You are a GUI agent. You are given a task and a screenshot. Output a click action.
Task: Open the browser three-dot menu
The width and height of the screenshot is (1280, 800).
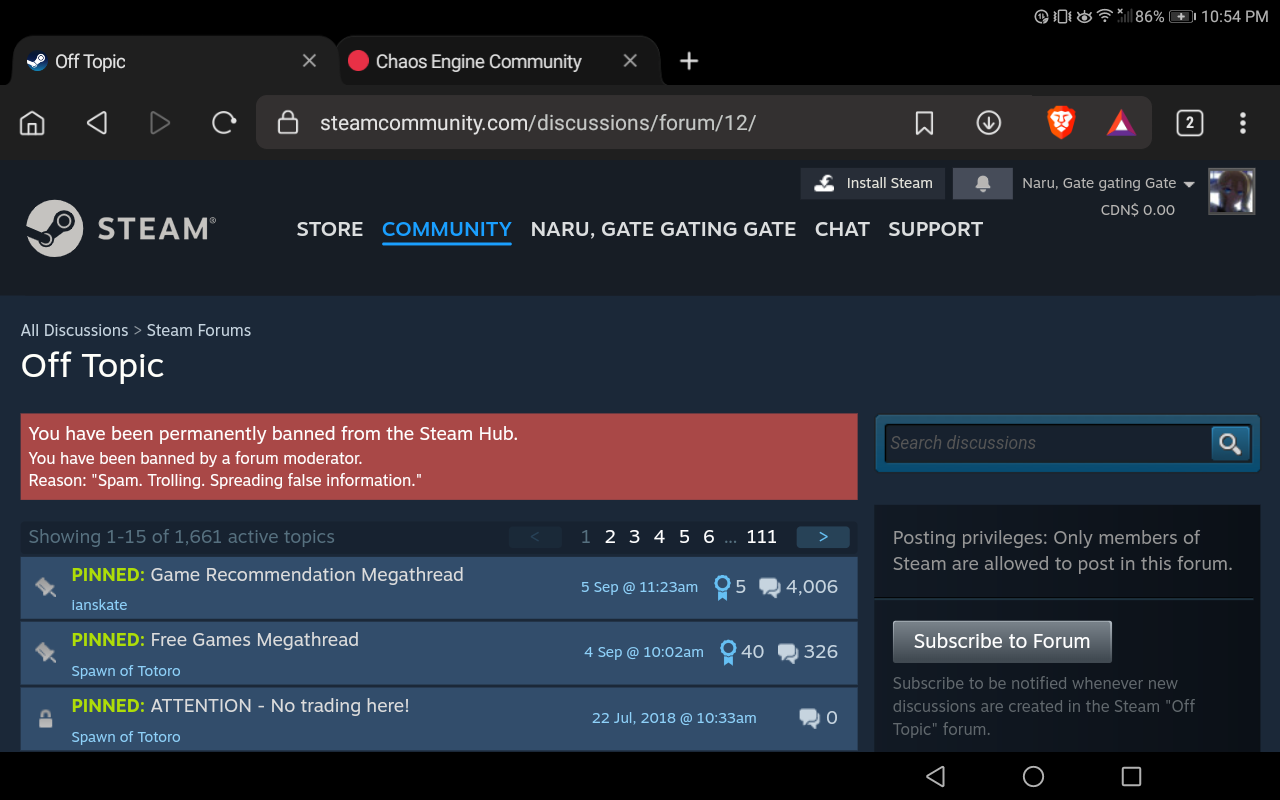coord(1243,123)
